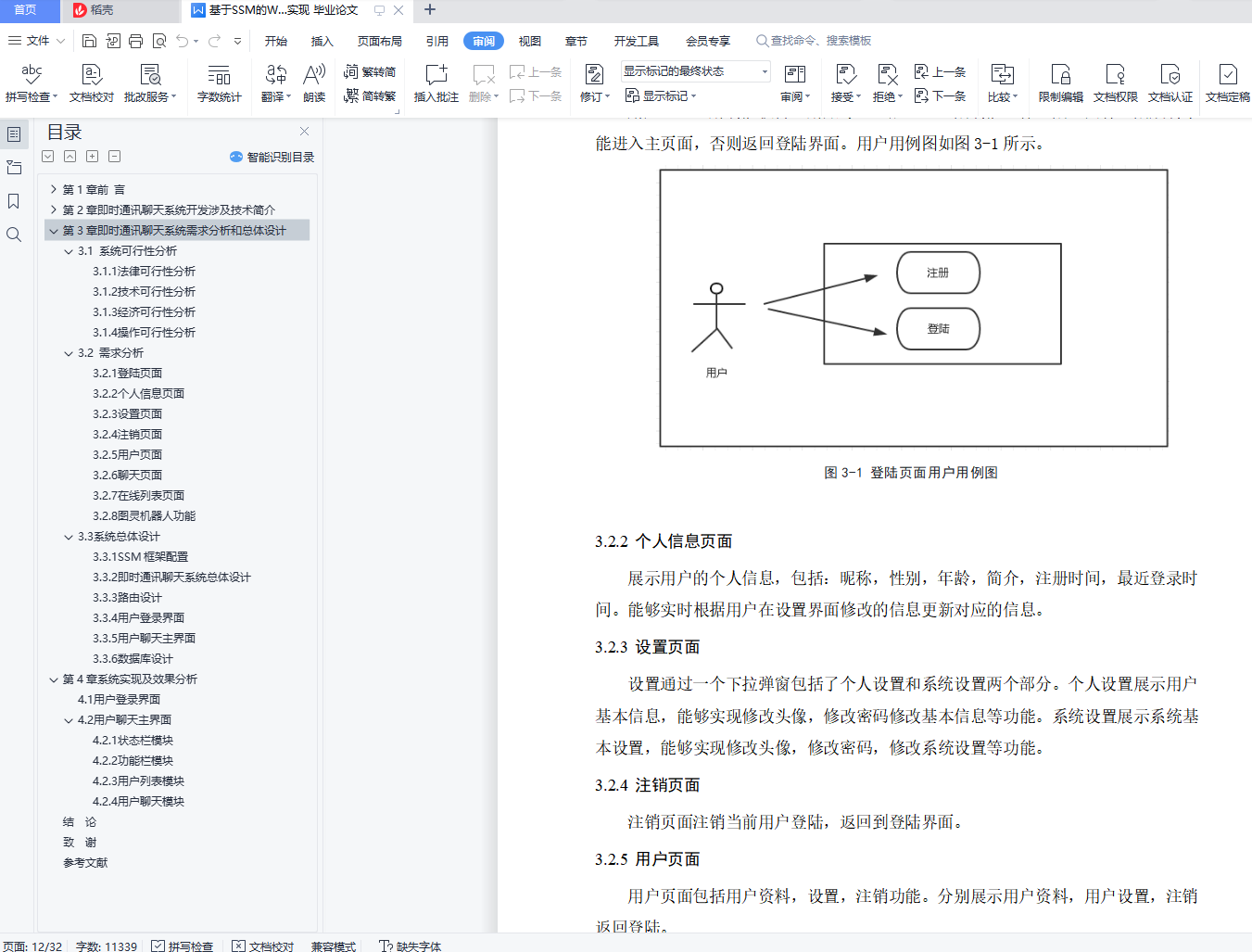
Task: Click the 章节 ribbon tab
Action: point(576,41)
